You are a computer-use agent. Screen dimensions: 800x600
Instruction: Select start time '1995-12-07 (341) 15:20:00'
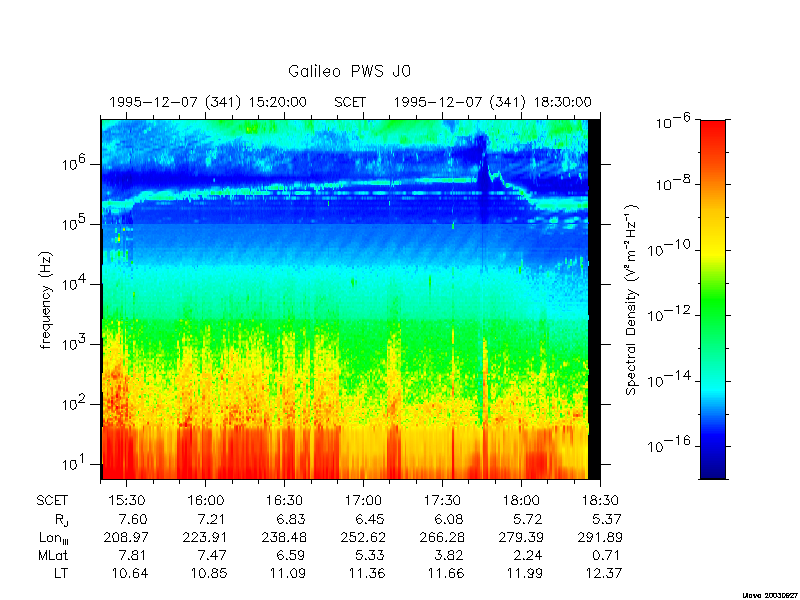click(x=208, y=102)
